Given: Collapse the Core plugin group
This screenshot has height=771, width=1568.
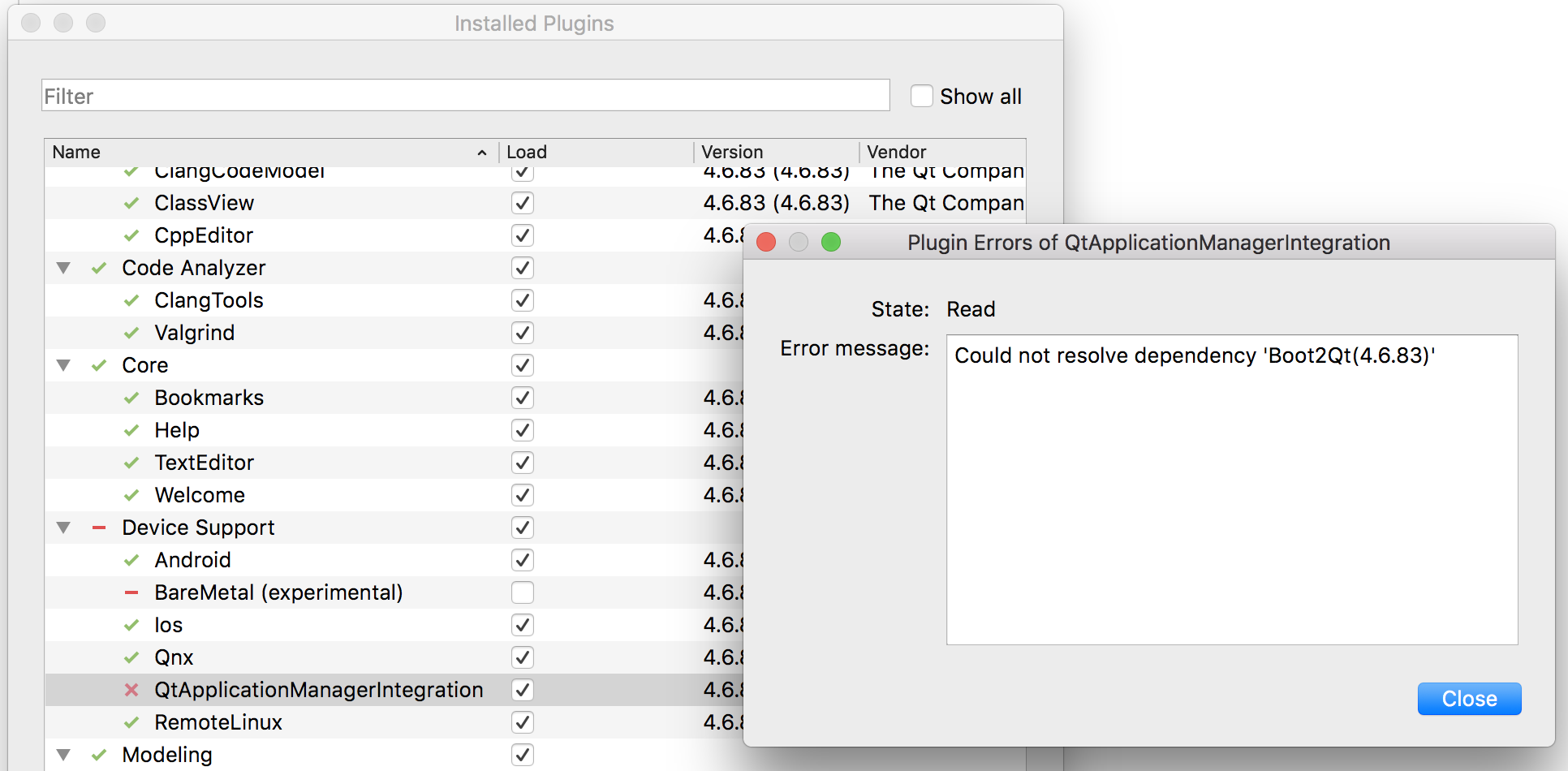Looking at the screenshot, I should point(63,365).
